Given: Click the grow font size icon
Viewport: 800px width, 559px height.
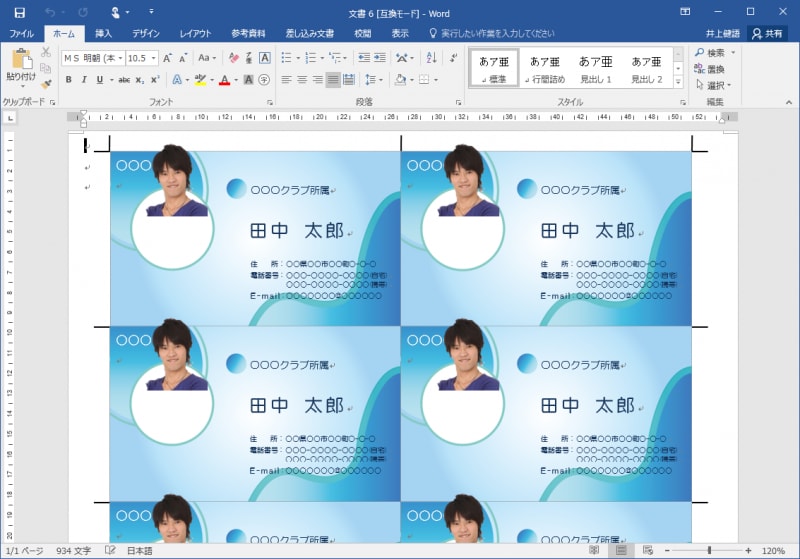Looking at the screenshot, I should click(x=167, y=58).
